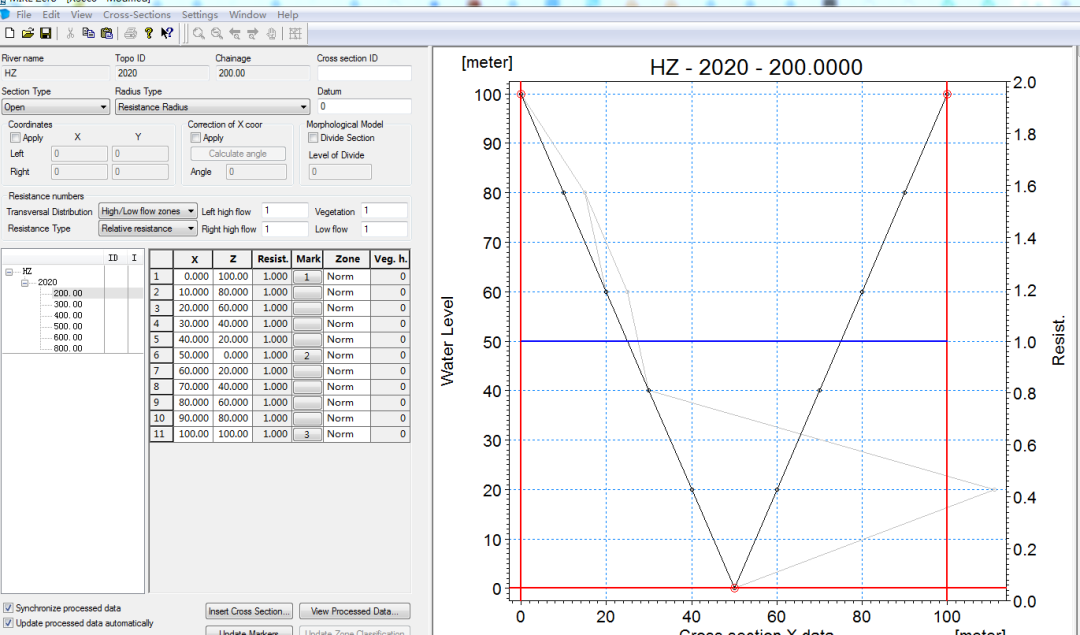Image resolution: width=1080 pixels, height=635 pixels.
Task: Open the Transversal Distribution dropdown
Action: pyautogui.click(x=147, y=211)
